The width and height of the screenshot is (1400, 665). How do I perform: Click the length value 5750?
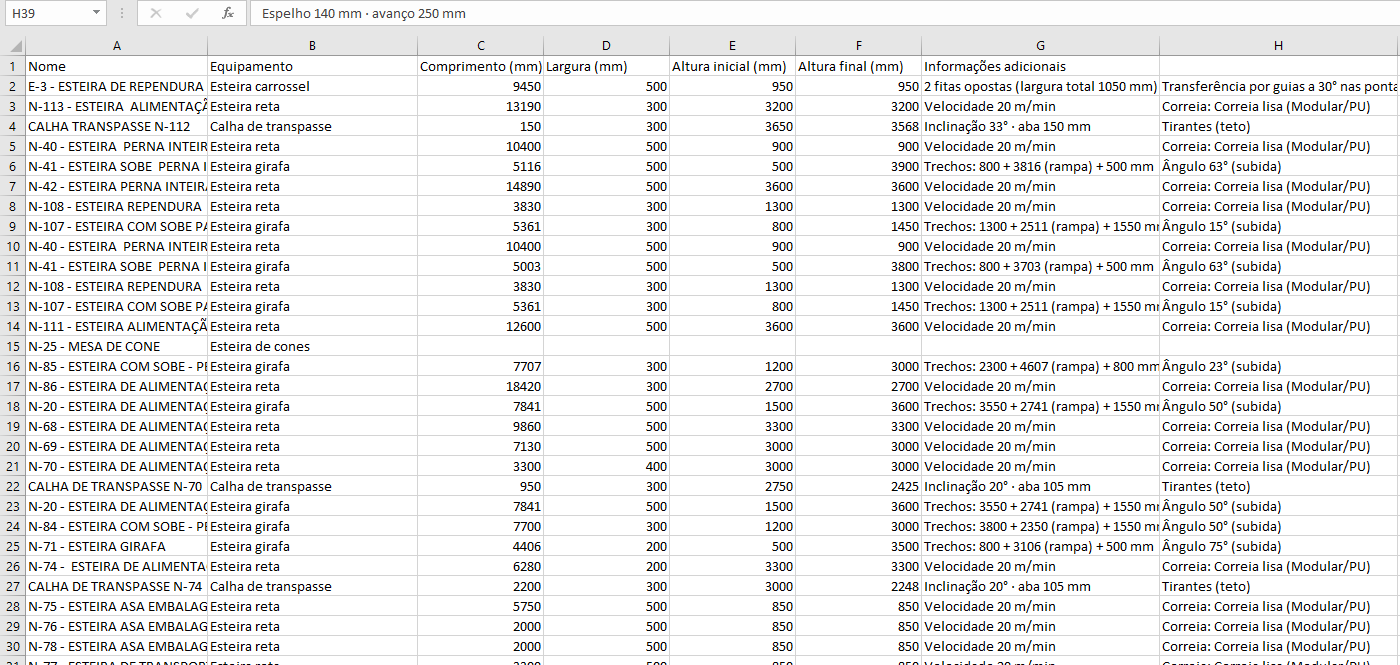click(x=481, y=606)
